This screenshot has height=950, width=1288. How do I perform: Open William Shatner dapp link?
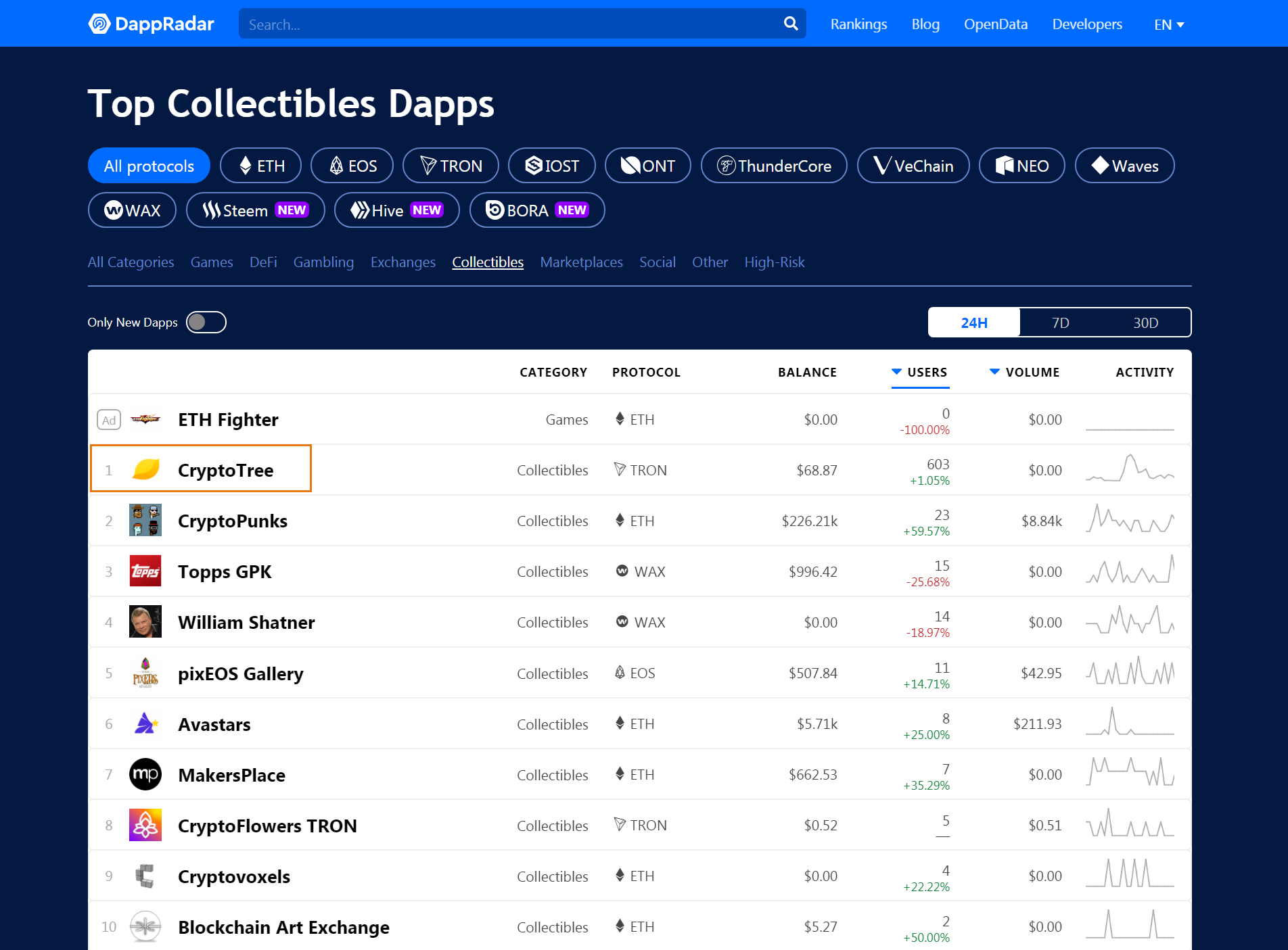(246, 622)
